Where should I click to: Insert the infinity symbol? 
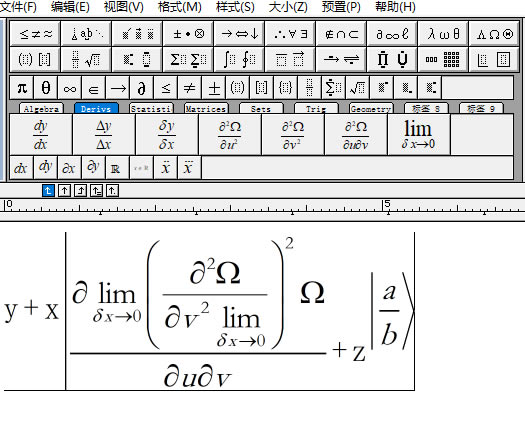[x=70, y=88]
